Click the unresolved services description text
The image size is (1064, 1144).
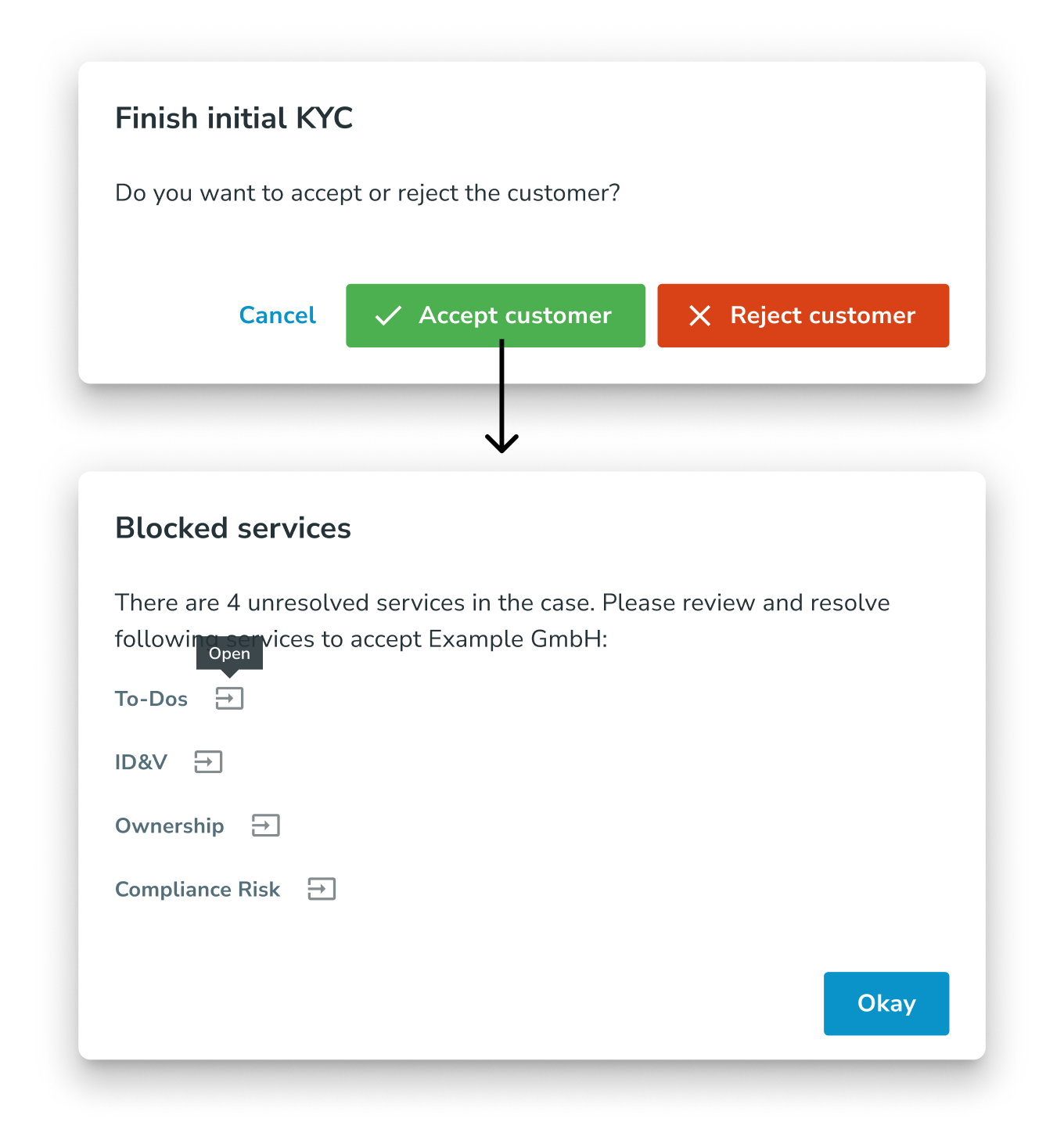pos(501,603)
